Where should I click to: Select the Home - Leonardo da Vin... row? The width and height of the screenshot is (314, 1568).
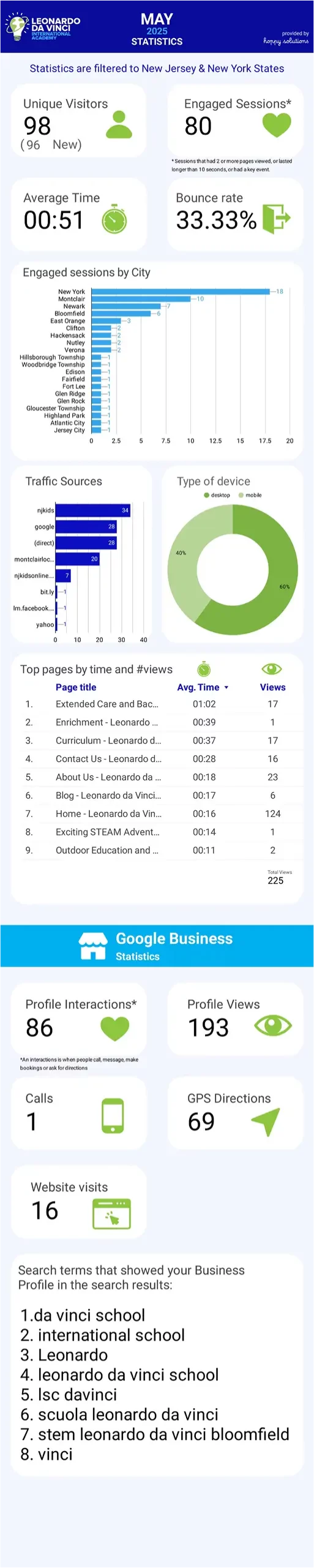pyautogui.click(x=157, y=814)
